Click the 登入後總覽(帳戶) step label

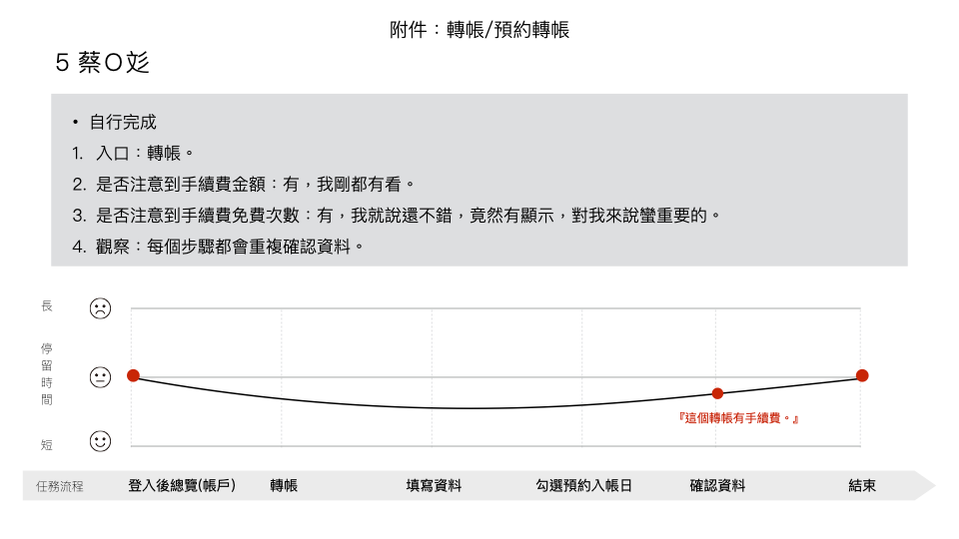click(182, 486)
